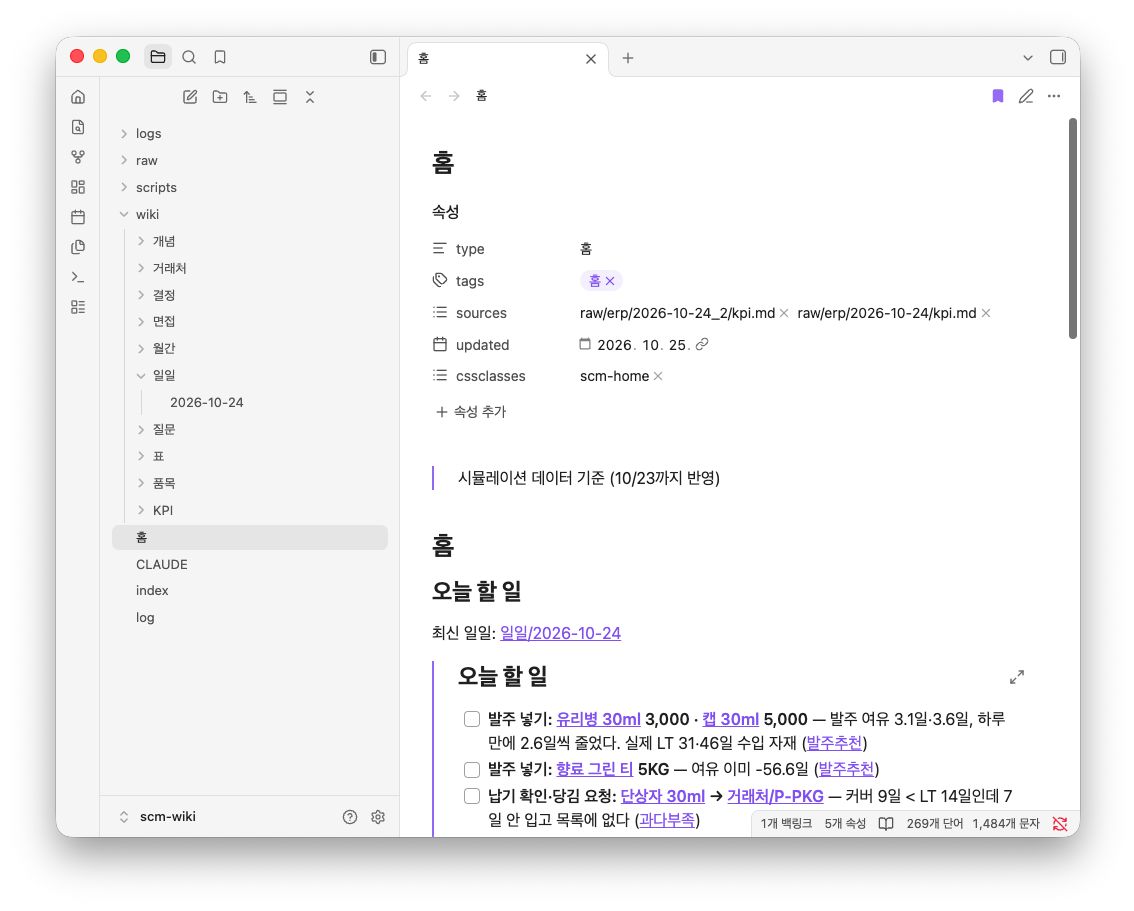The height and width of the screenshot is (911, 1134).
Task: Open the 과다부족 link
Action: (667, 820)
